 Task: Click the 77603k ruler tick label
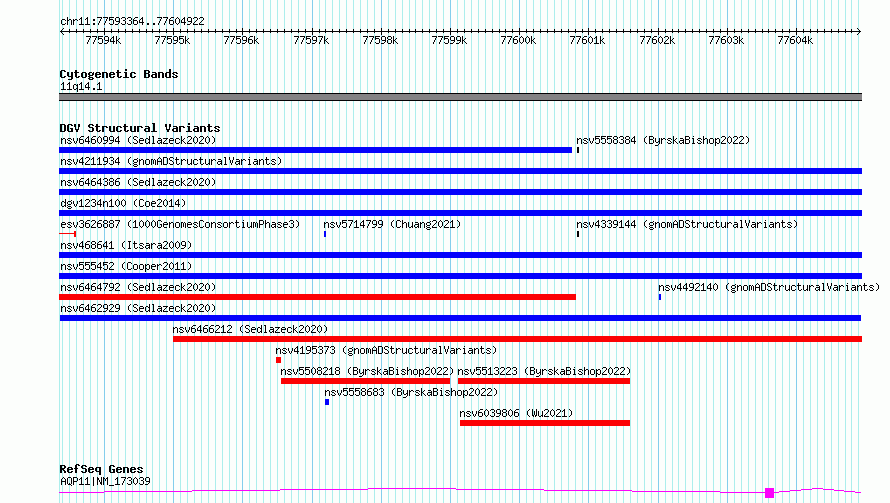pyautogui.click(x=726, y=41)
